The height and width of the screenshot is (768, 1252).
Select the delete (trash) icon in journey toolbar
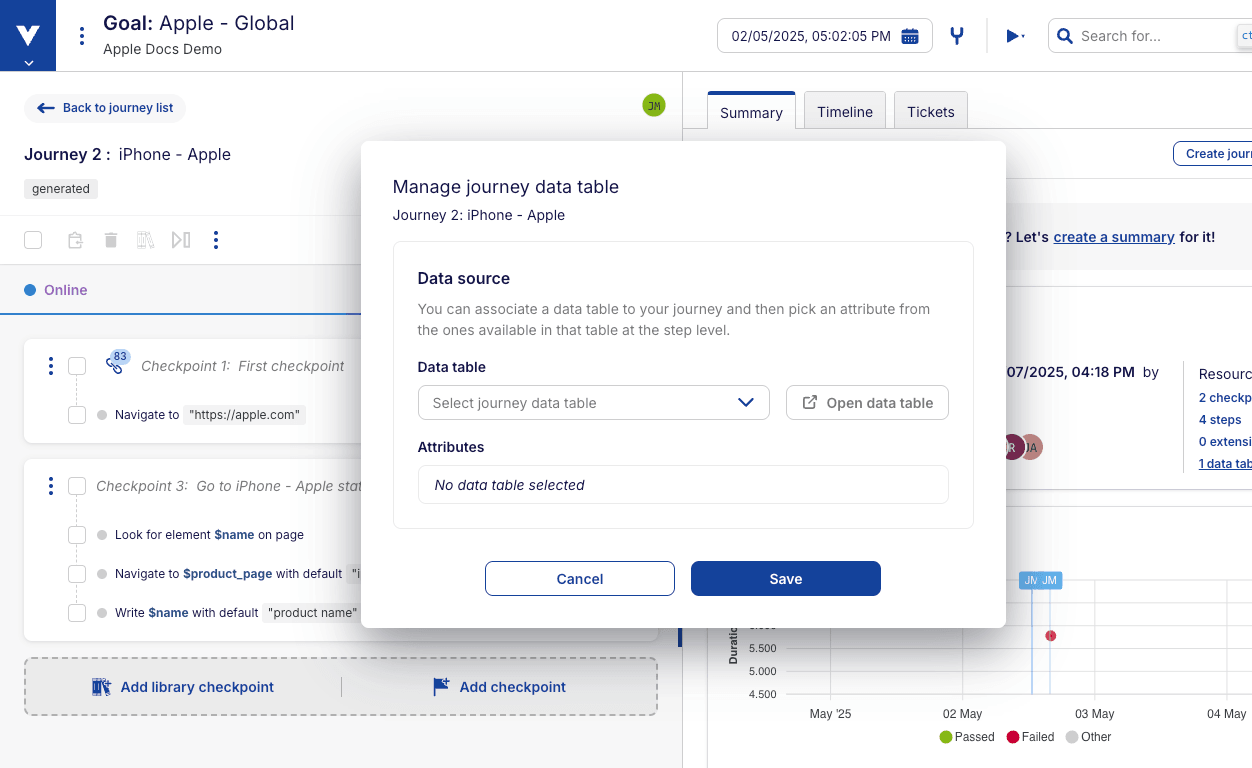(110, 240)
